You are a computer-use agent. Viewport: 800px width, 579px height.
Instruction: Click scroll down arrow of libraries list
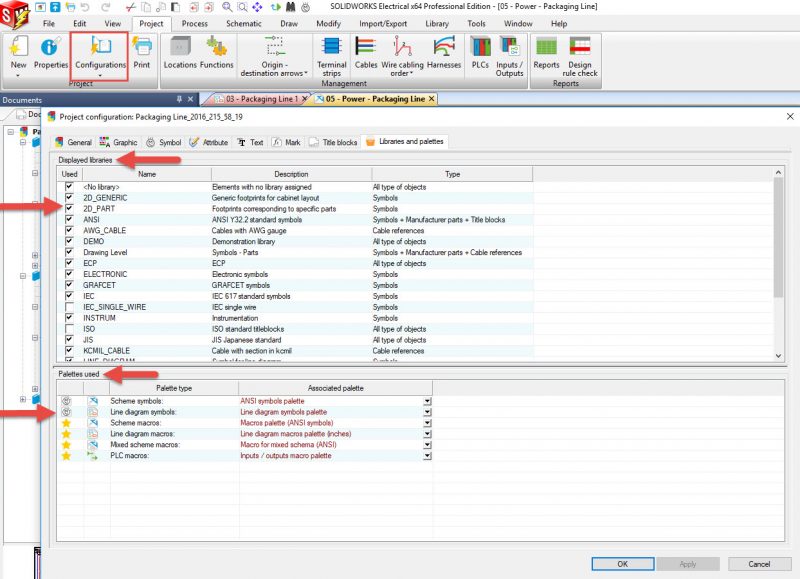pos(778,356)
